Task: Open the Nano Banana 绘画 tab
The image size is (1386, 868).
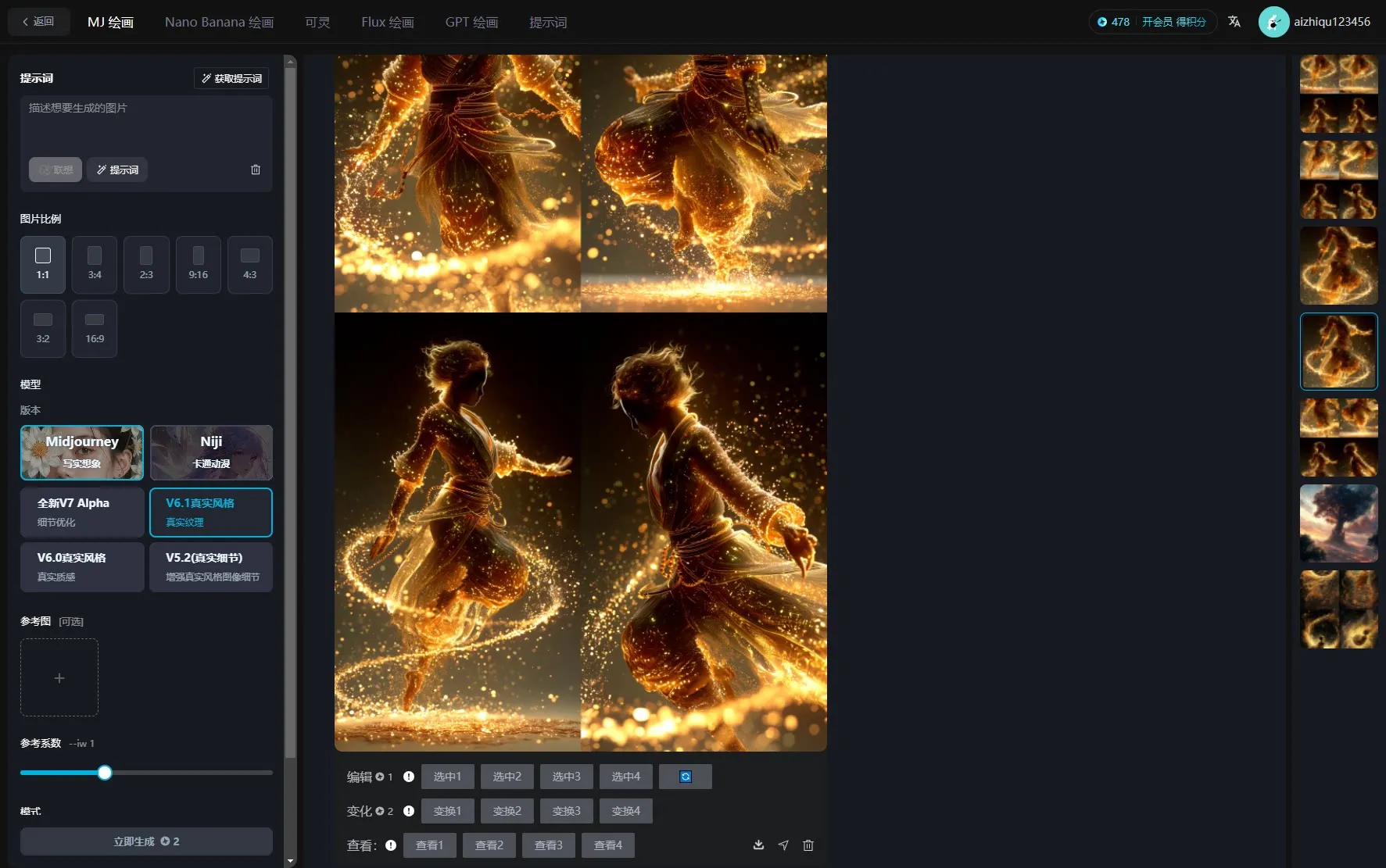Action: coord(219,22)
